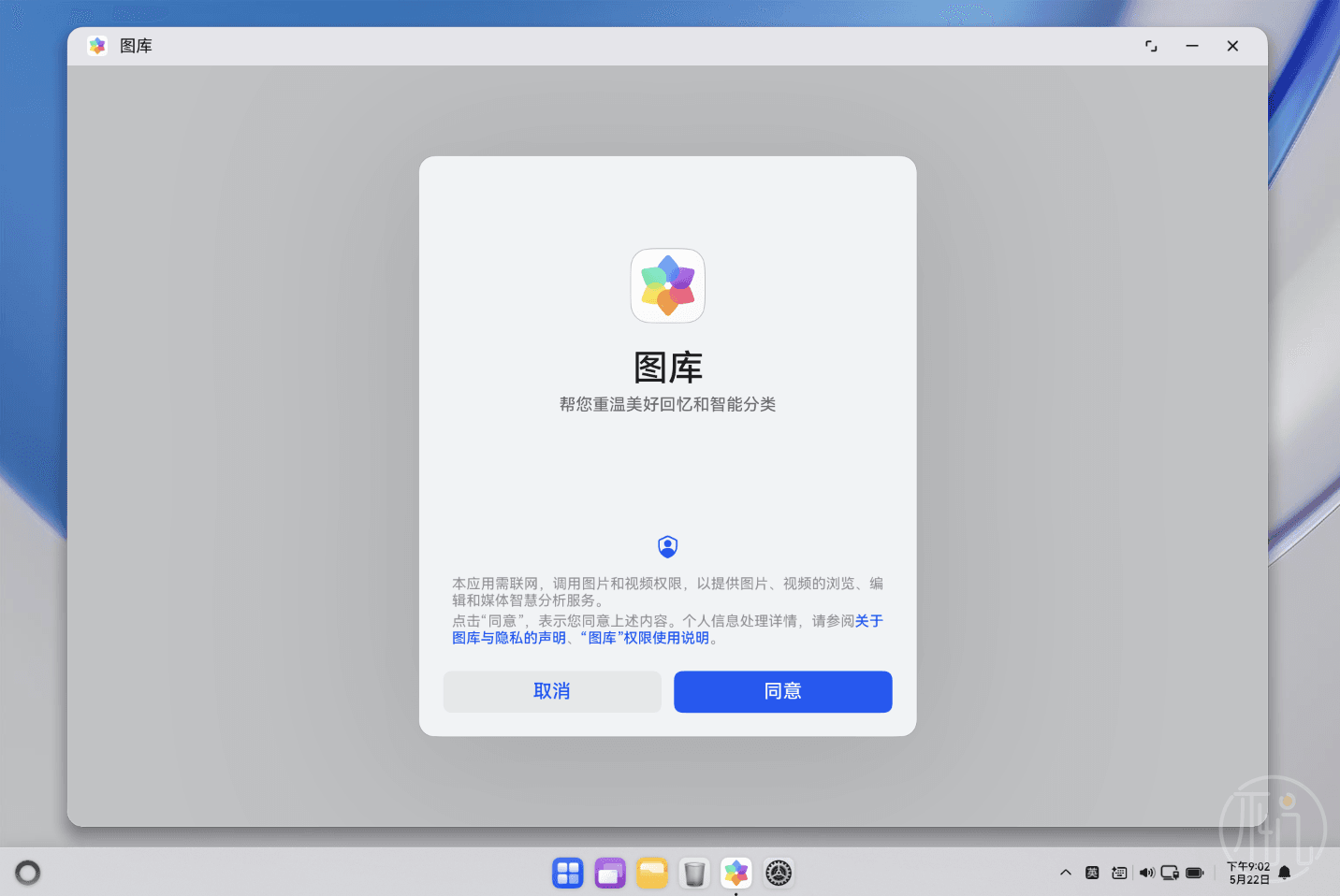
Task: Click the volume speaker tray icon
Action: [x=1146, y=873]
